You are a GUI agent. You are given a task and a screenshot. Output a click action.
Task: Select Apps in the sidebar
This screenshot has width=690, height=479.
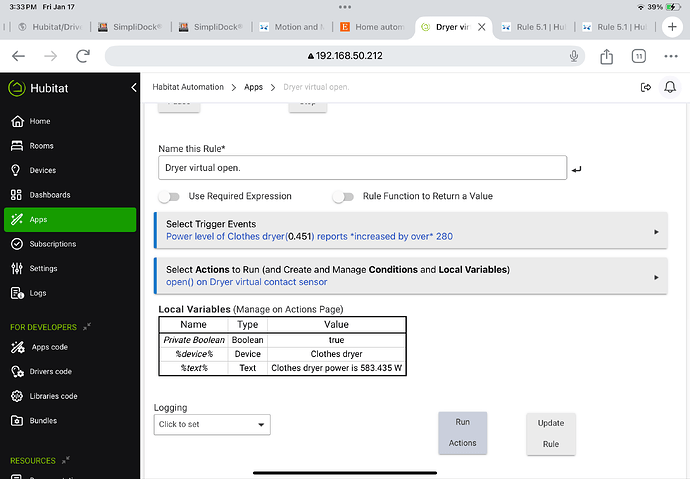click(70, 219)
